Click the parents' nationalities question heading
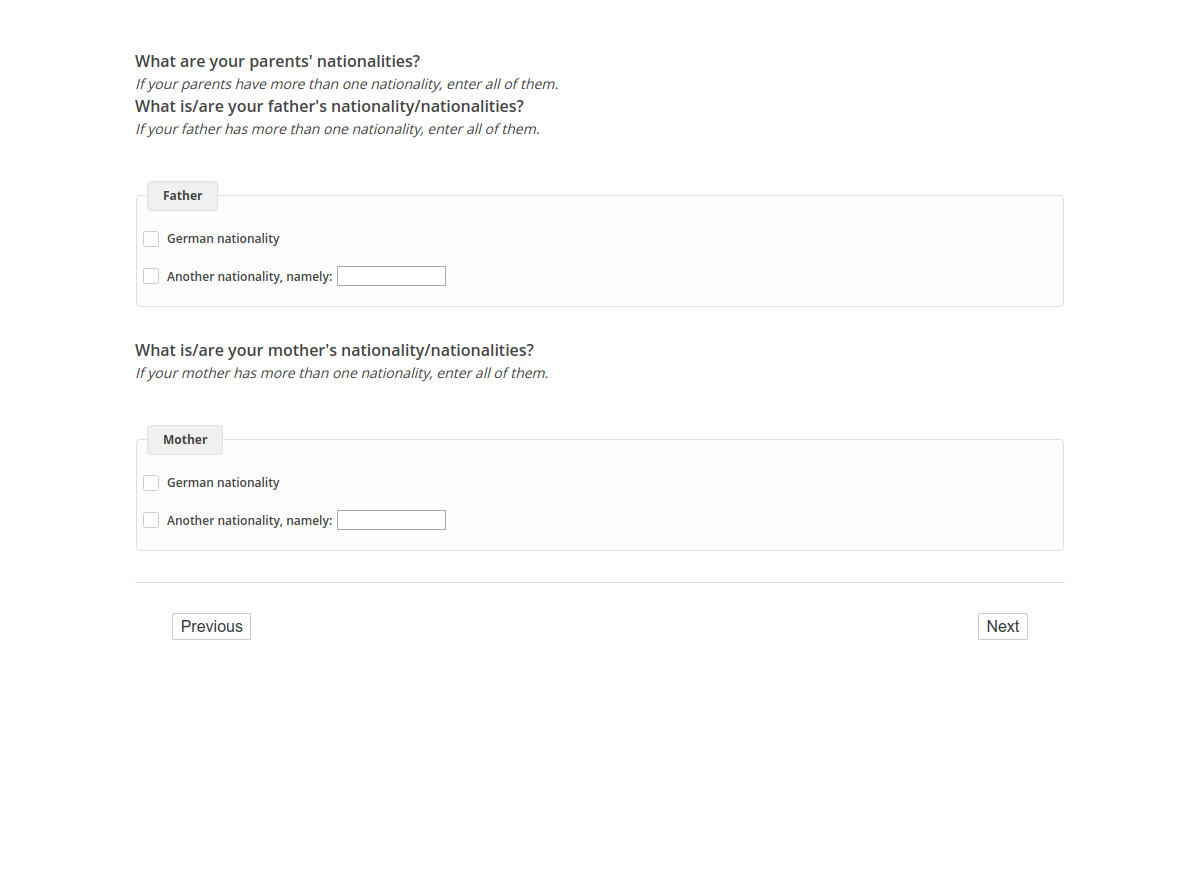Image resolution: width=1200 pixels, height=882 pixels. click(277, 61)
